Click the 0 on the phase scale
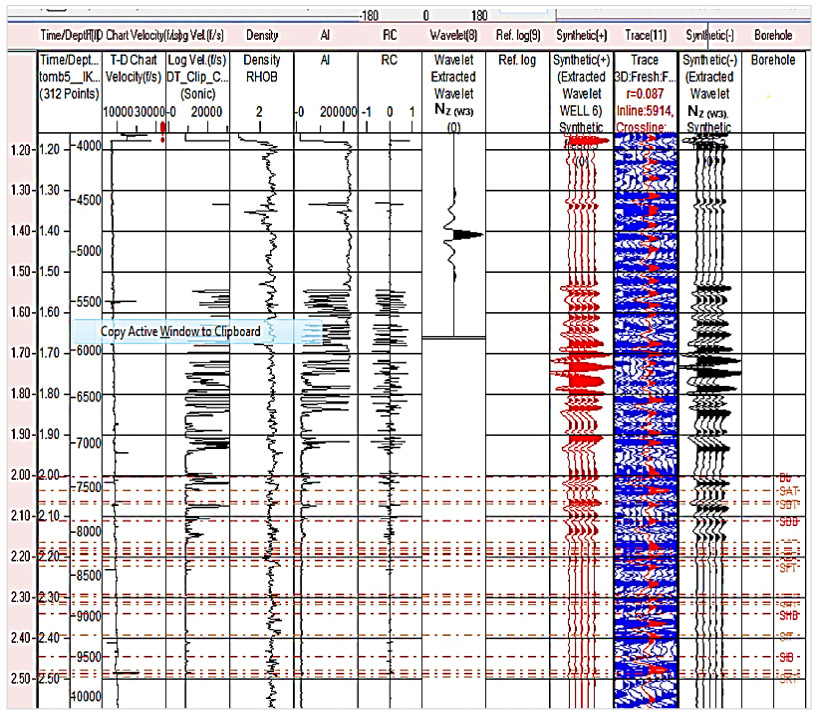This screenshot has width=820, height=715. [427, 15]
